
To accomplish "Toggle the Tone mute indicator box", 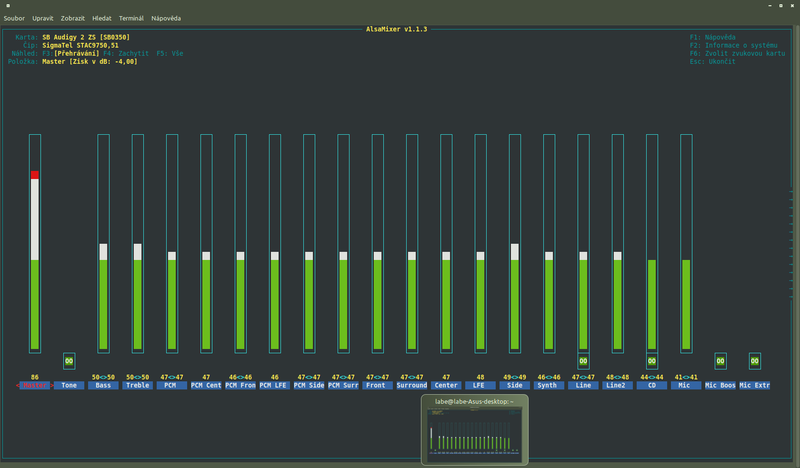I will [x=69, y=361].
